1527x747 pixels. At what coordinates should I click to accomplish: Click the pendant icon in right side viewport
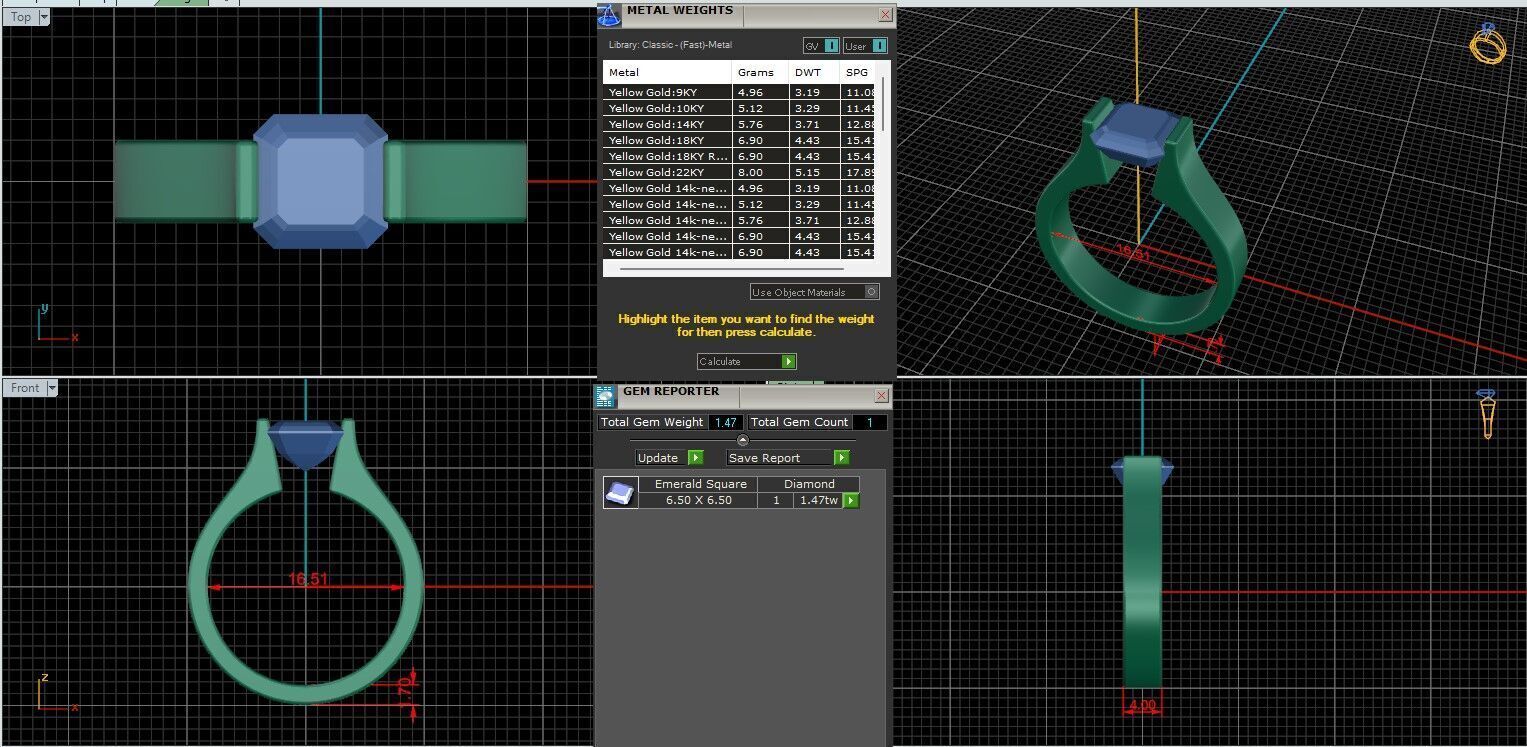(x=1487, y=413)
